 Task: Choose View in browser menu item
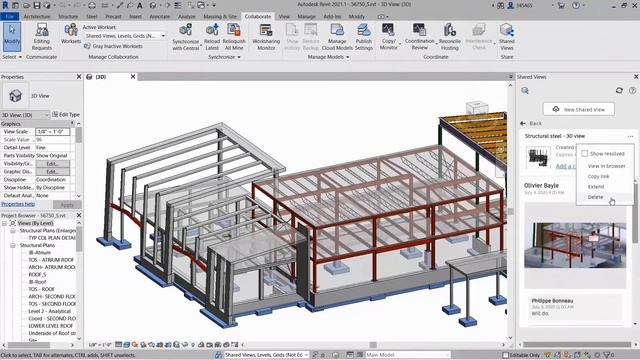[606, 166]
